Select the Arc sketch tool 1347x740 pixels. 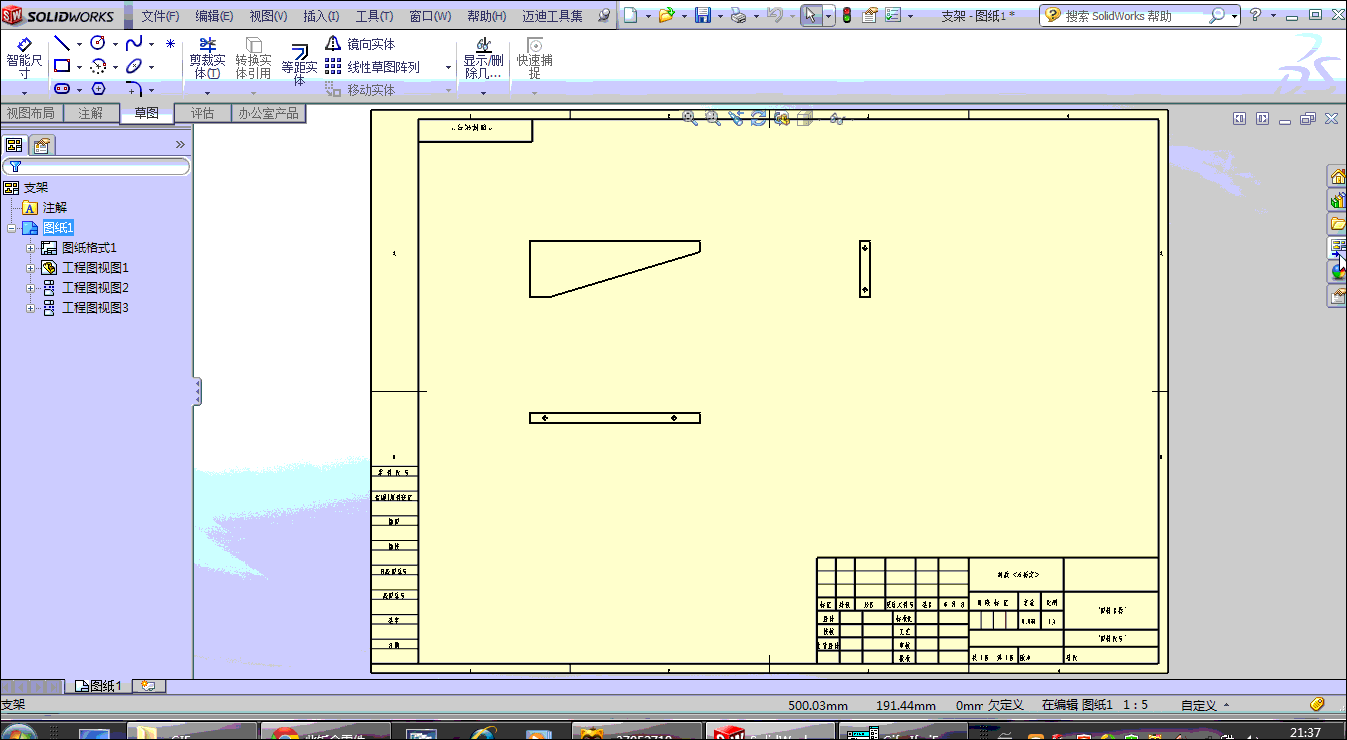(x=98, y=66)
